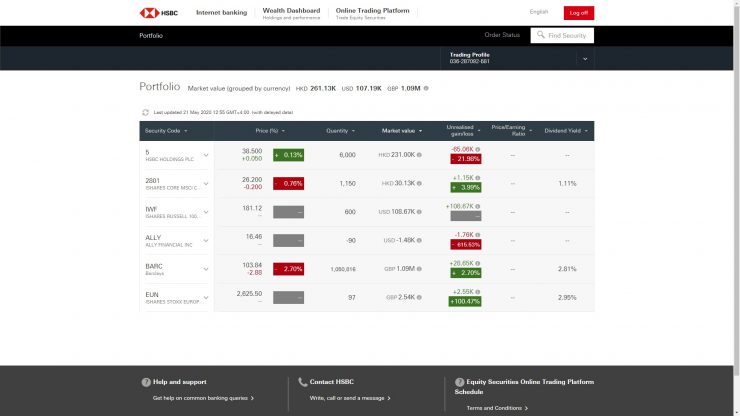Click info icon beside -85.06K unrealised loss

click(x=478, y=149)
